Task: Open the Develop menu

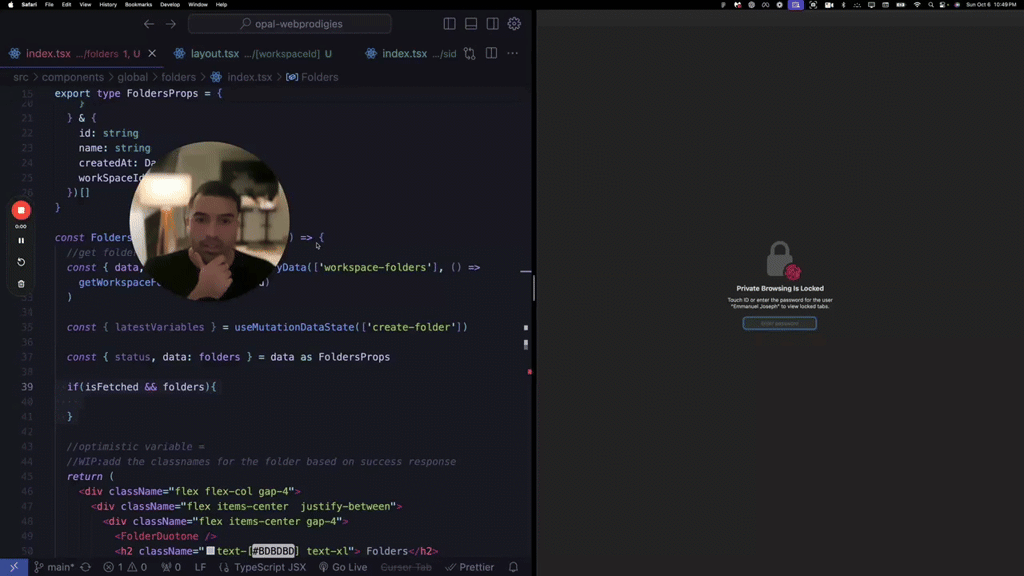Action: tap(170, 5)
